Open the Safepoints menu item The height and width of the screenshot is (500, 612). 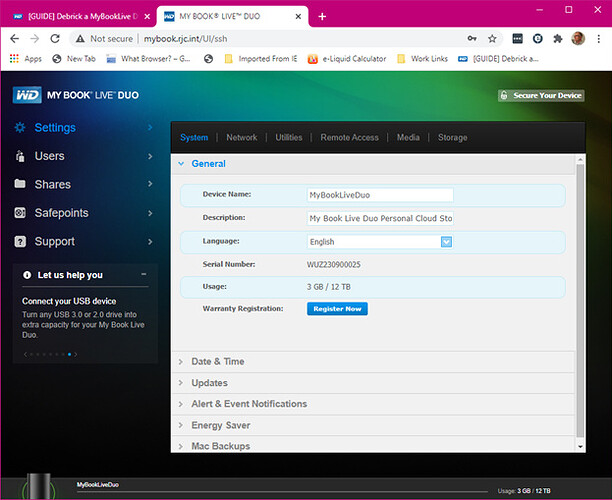[x=61, y=213]
